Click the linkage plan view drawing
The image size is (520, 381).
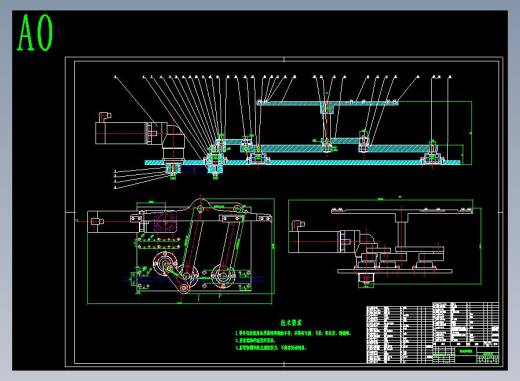coord(181,250)
